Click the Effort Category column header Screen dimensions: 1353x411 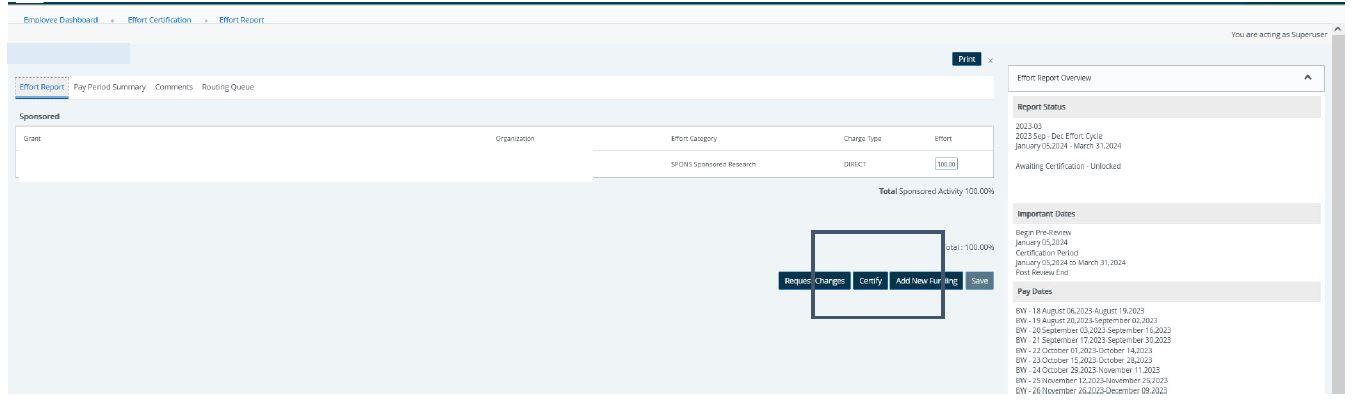(x=694, y=138)
